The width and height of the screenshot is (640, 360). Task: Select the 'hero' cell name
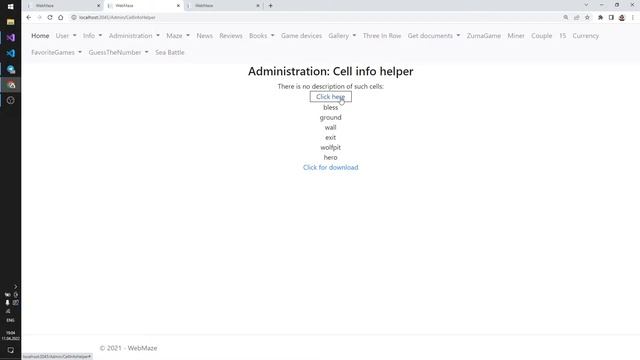pyautogui.click(x=331, y=158)
